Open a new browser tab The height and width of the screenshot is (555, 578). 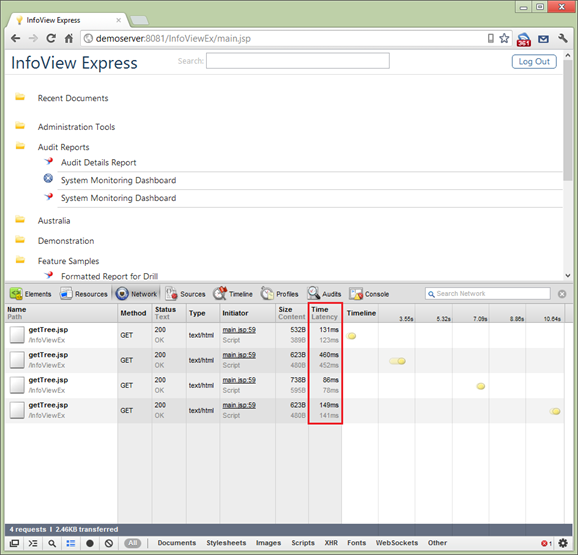coord(139,20)
